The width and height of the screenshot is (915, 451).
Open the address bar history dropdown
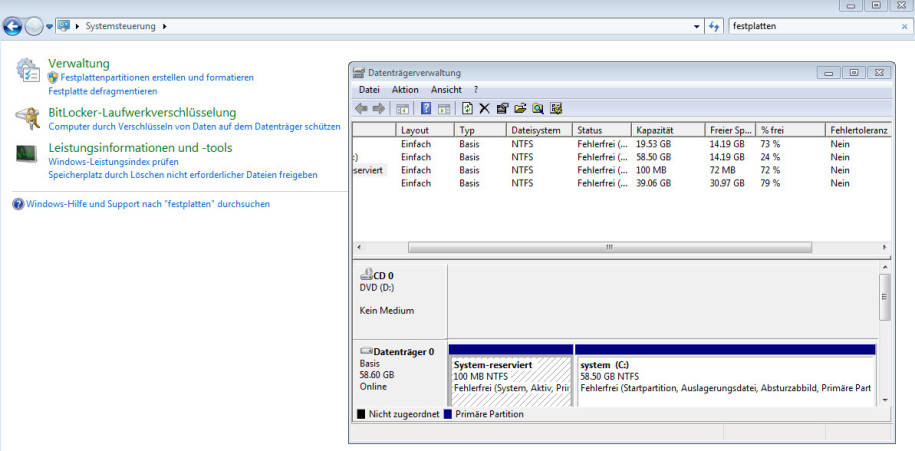(x=696, y=26)
